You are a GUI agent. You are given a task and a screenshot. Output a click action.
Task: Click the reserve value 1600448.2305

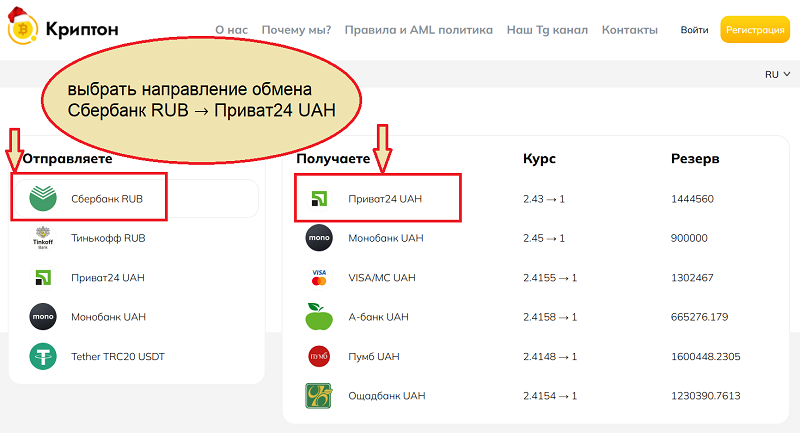pyautogui.click(x=706, y=356)
